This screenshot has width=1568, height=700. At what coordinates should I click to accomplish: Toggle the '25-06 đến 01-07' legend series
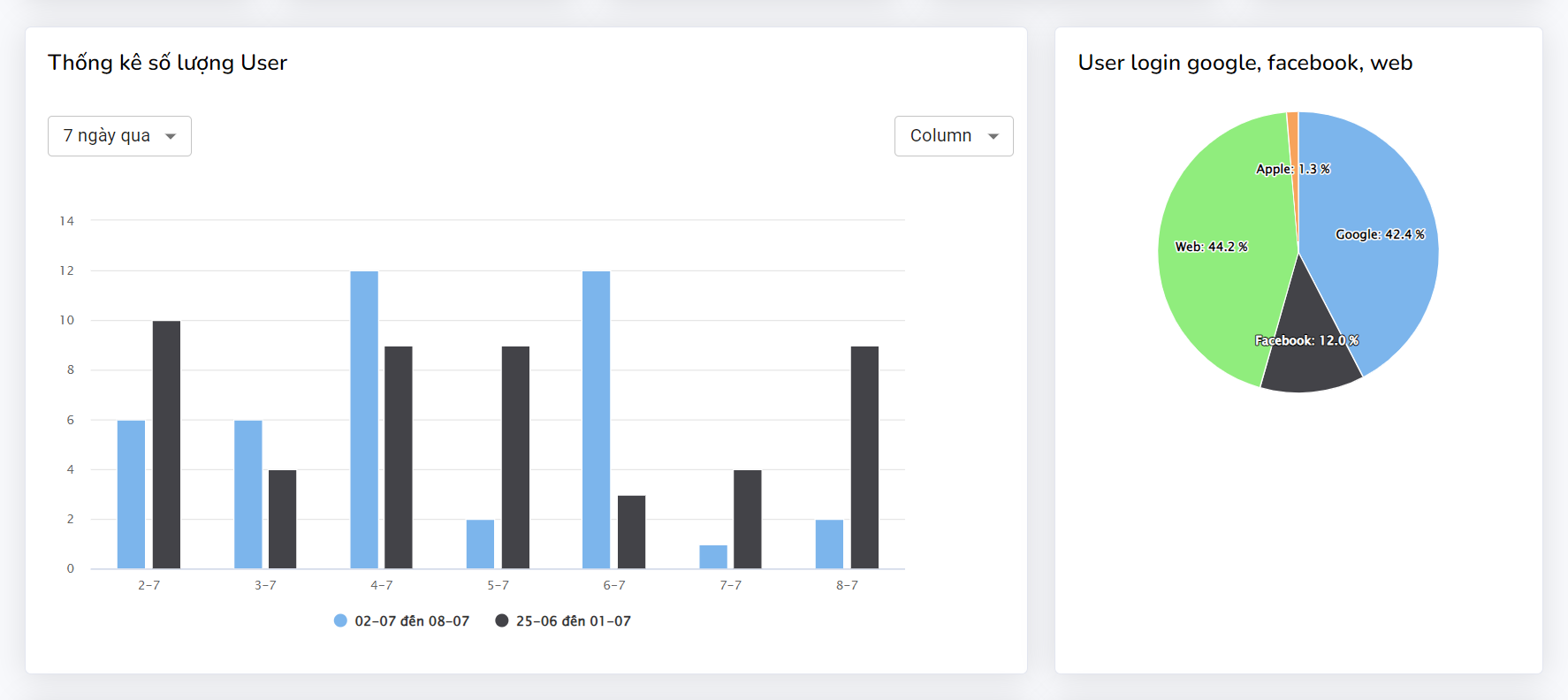pos(573,621)
